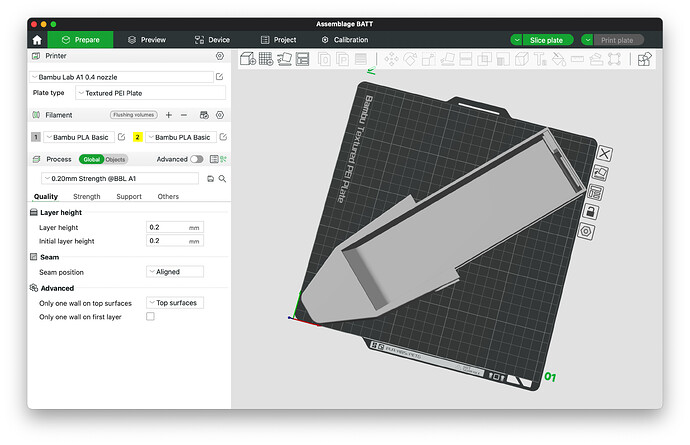Switch process scope to Global
690x445 pixels.
(x=92, y=159)
